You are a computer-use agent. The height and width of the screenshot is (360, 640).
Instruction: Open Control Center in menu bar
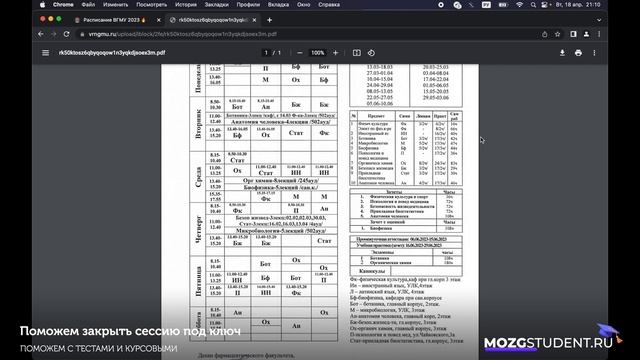545,5
